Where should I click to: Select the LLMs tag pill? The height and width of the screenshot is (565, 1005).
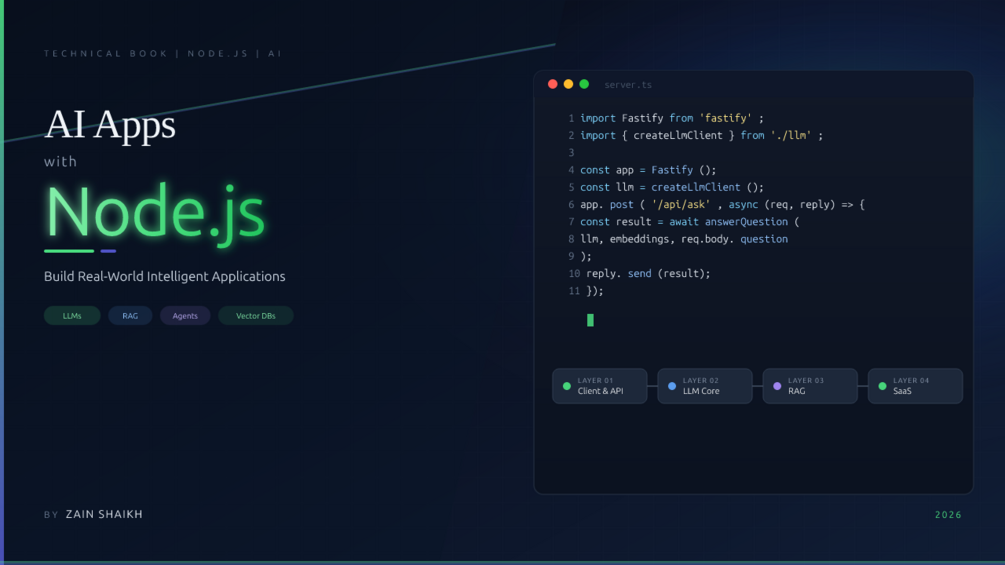pos(72,316)
